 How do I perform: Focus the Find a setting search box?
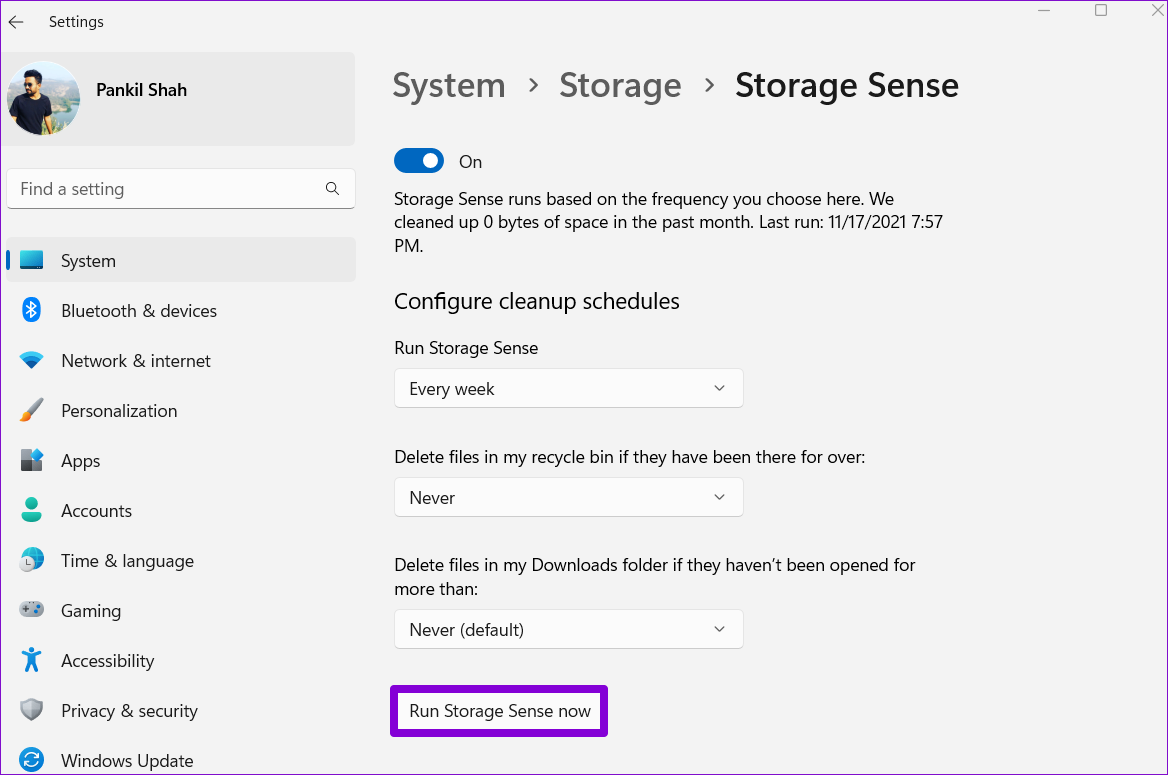coord(181,189)
